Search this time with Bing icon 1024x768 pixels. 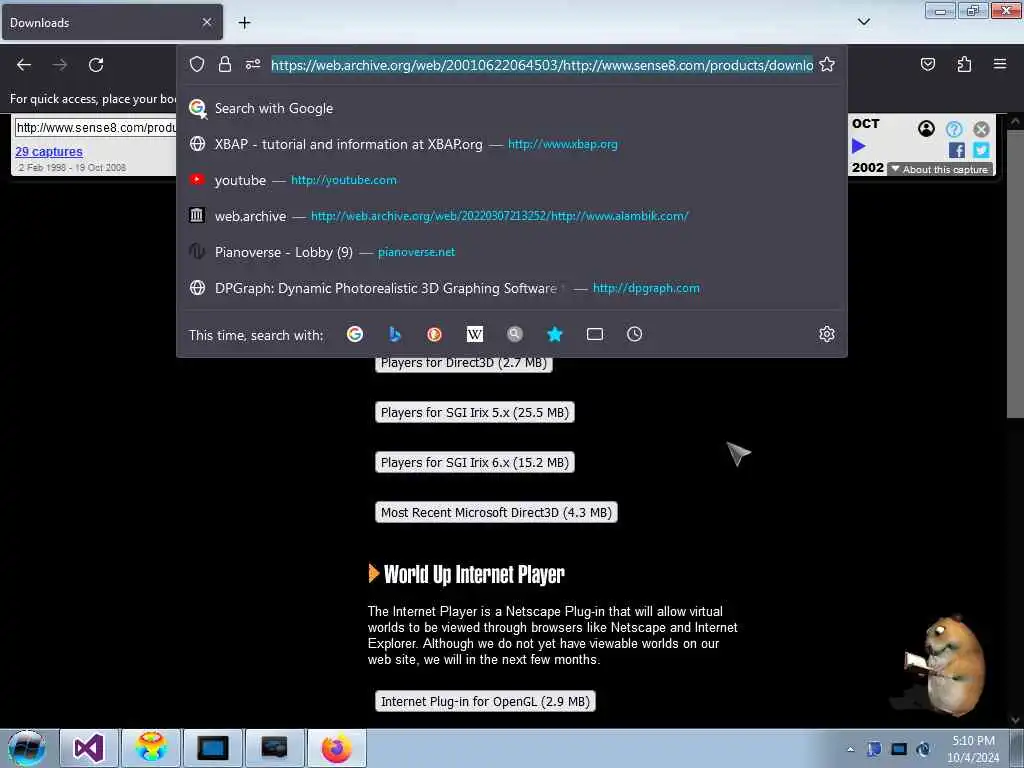(394, 334)
